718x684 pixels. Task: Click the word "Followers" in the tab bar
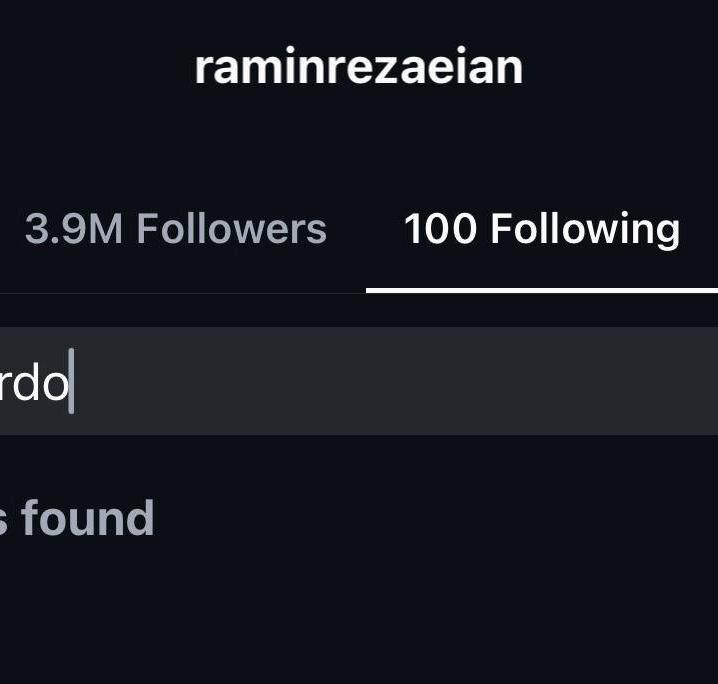pyautogui.click(x=232, y=229)
